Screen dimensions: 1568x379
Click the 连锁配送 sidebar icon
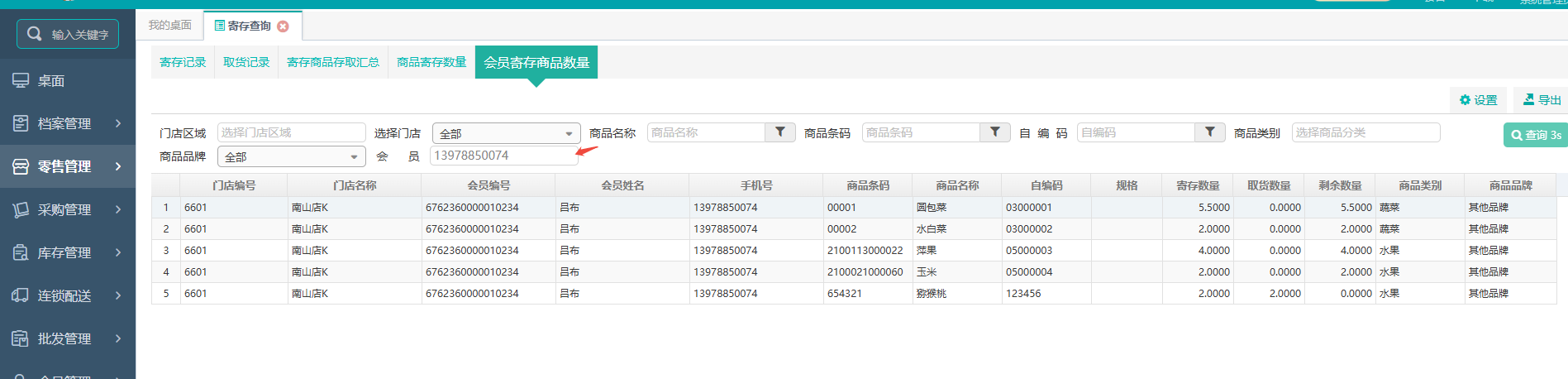pos(21,295)
